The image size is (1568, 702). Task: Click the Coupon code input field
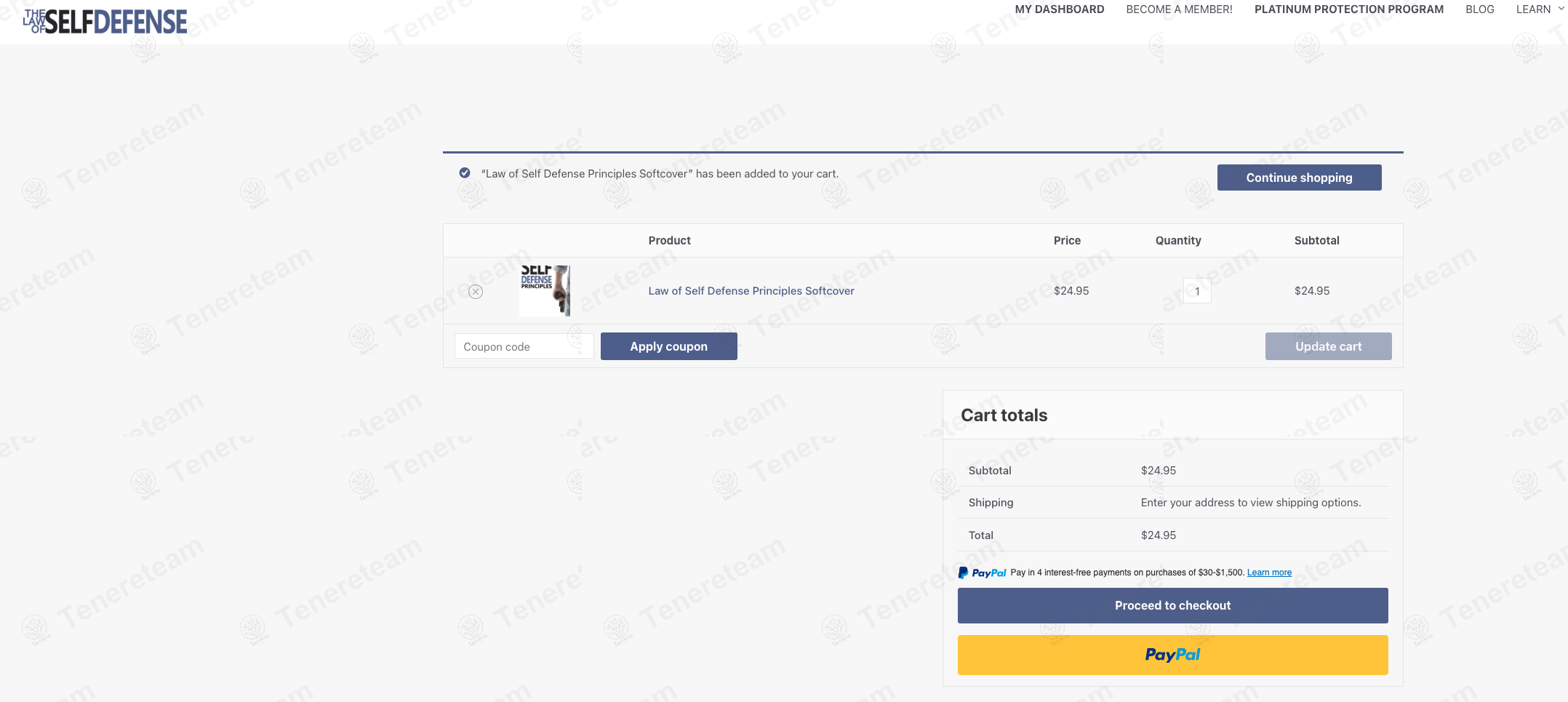click(x=524, y=346)
